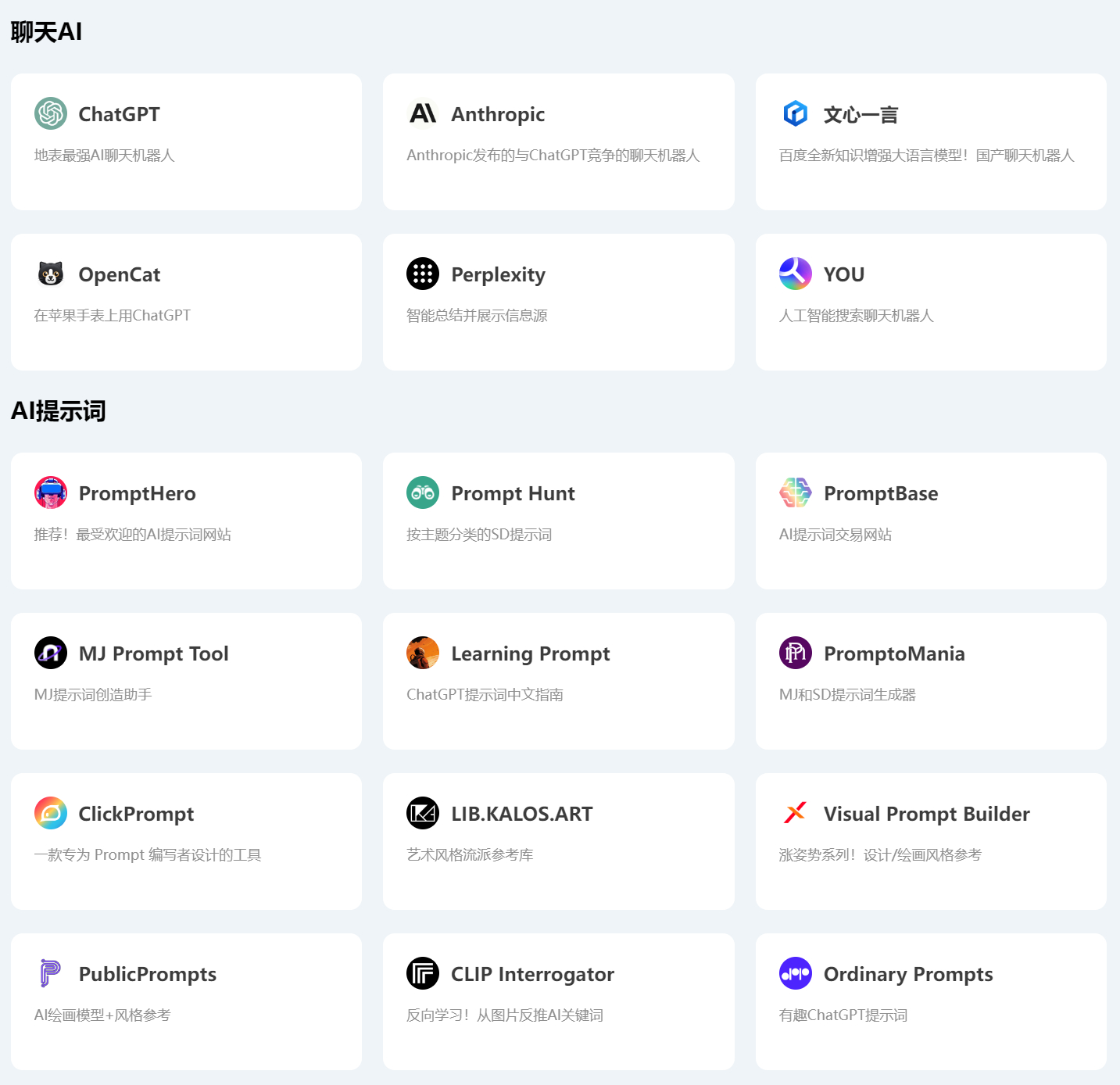1120x1085 pixels.
Task: Click description '在苹果手表上用ChatGPT'
Action: [113, 316]
